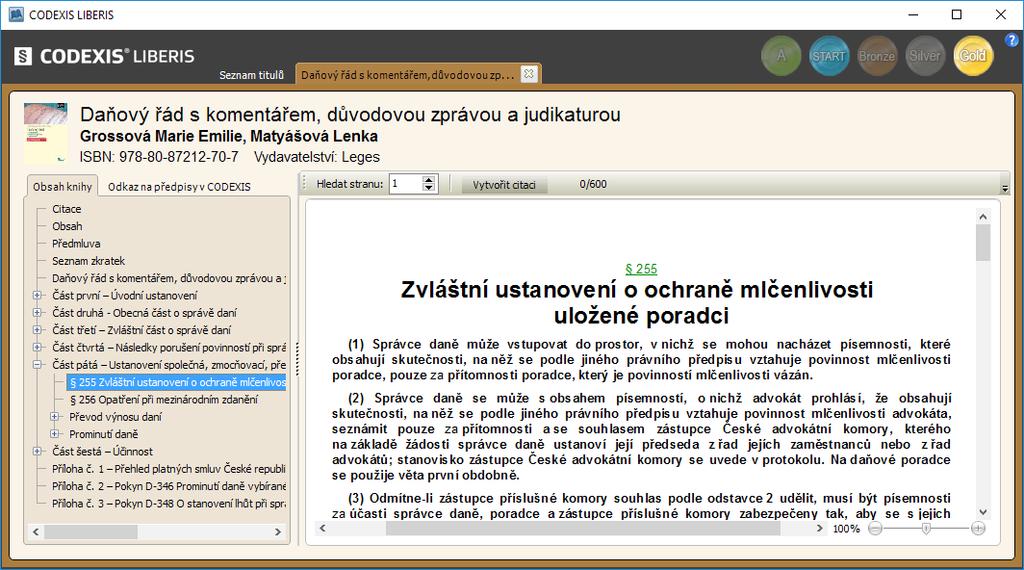Click document horizontal scroll right arrow
This screenshot has width=1024, height=570.
[x=820, y=528]
